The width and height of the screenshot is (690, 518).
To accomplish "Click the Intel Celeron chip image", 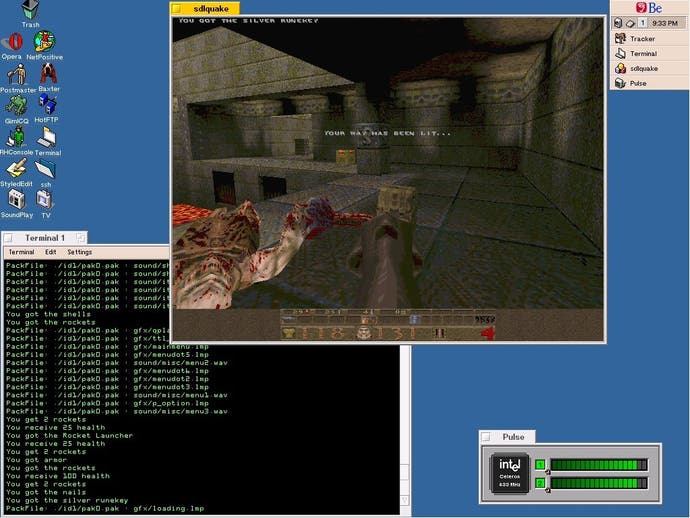I will click(510, 473).
